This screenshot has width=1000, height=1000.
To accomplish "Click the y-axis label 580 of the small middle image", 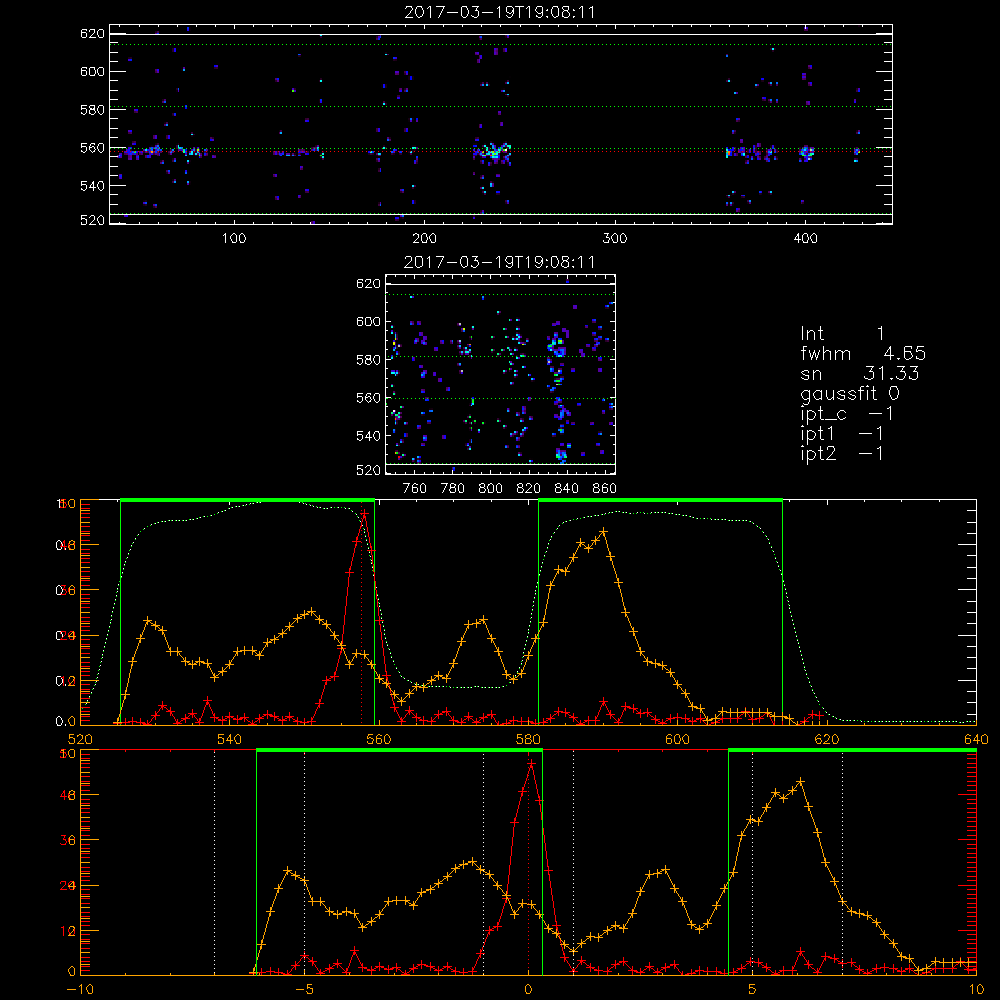I will click(368, 360).
